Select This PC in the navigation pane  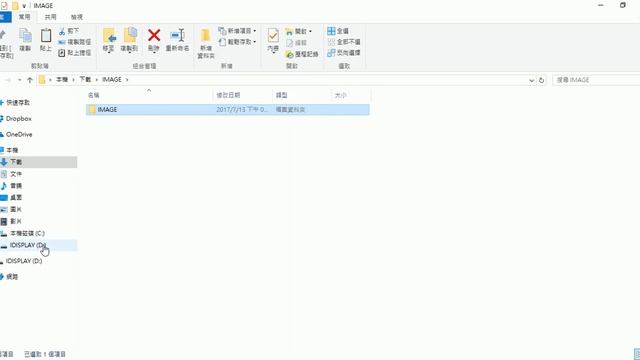click(12, 150)
